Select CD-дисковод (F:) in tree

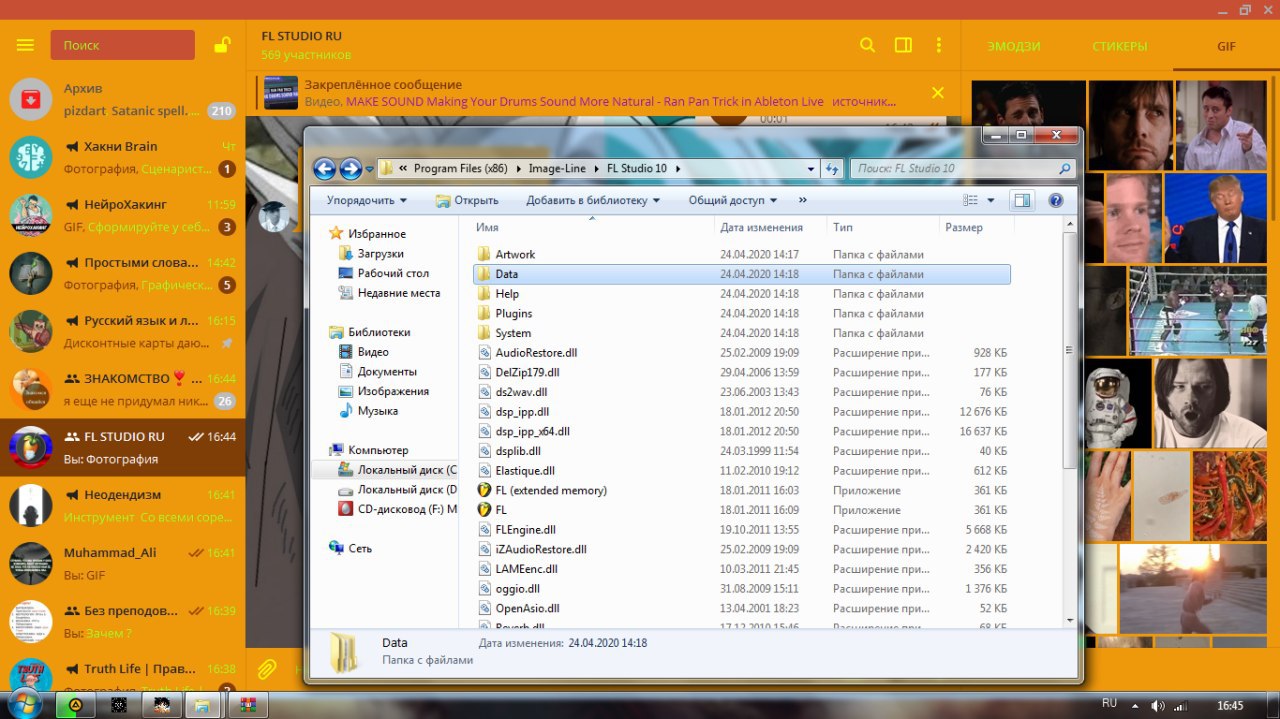pyautogui.click(x=397, y=509)
